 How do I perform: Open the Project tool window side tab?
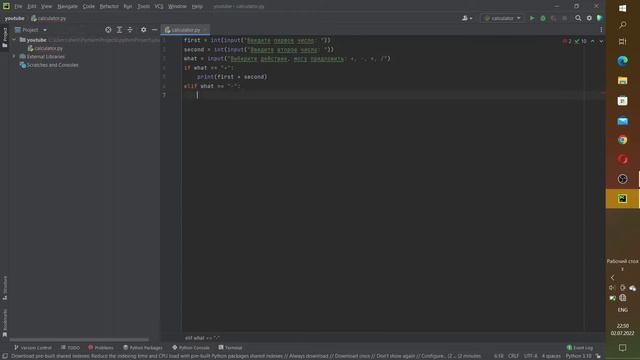tap(4, 37)
